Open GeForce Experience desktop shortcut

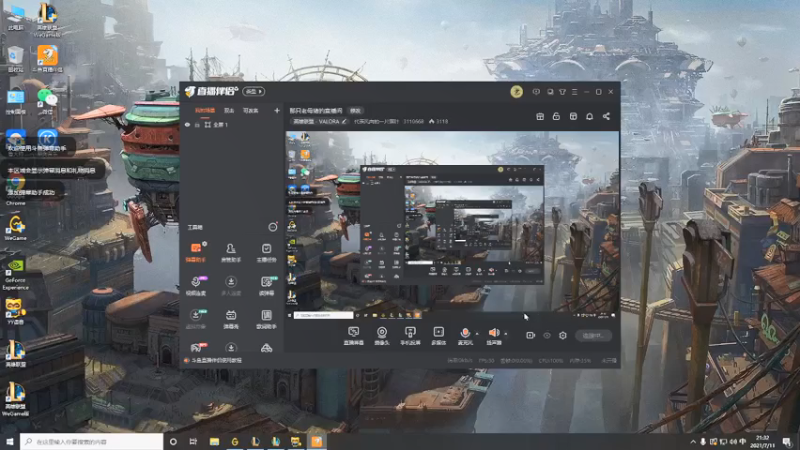[x=15, y=273]
